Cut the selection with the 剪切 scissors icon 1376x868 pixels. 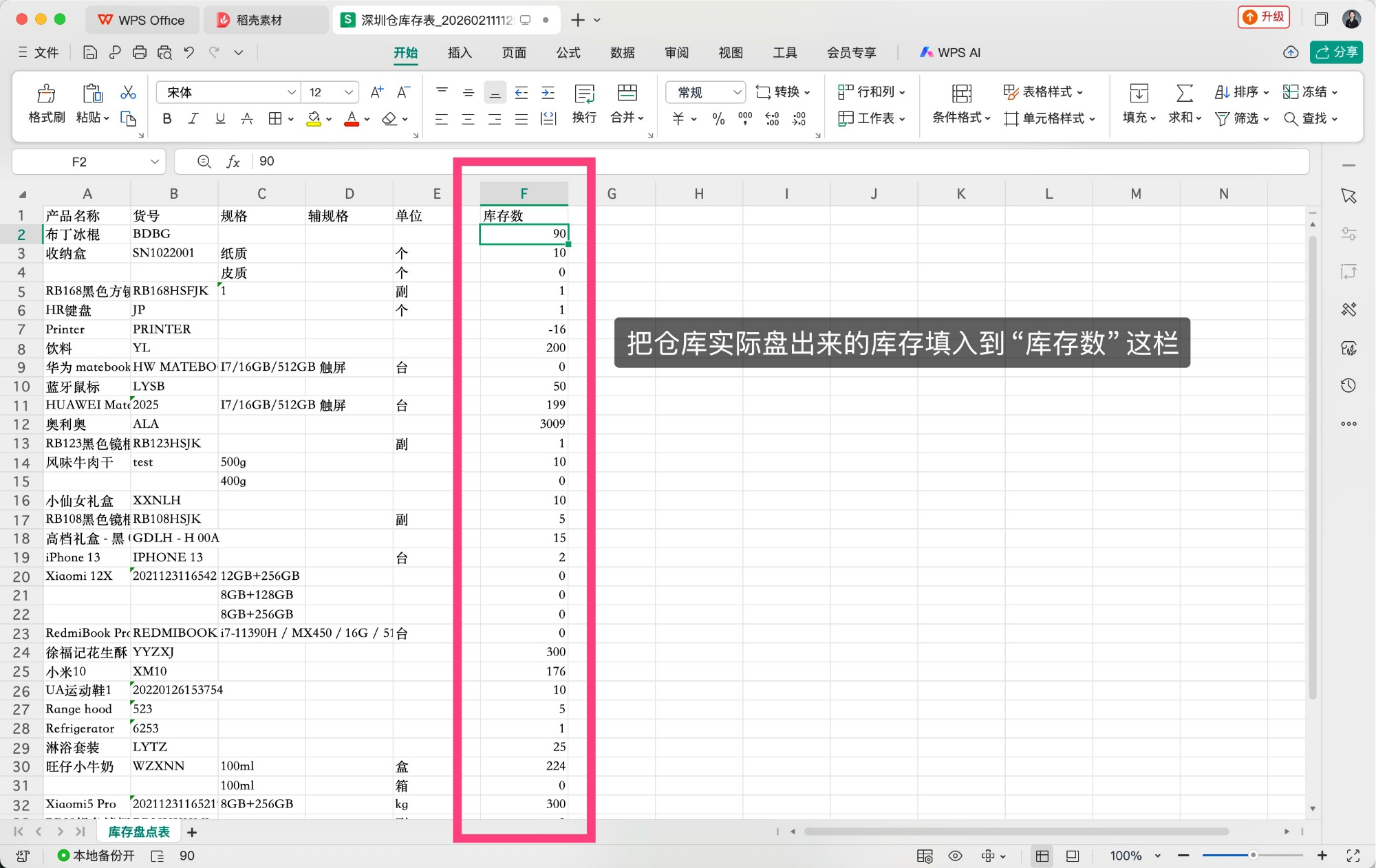(x=127, y=92)
